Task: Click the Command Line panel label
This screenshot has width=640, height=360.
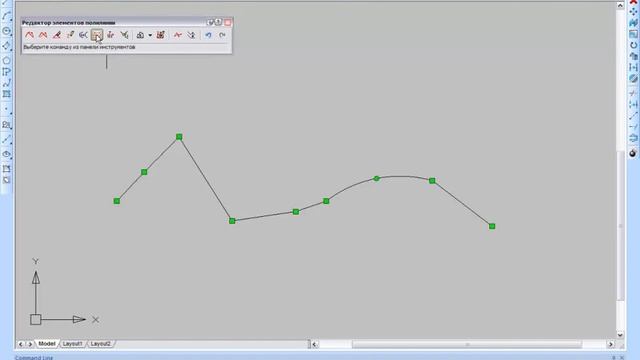Action: click(x=34, y=358)
